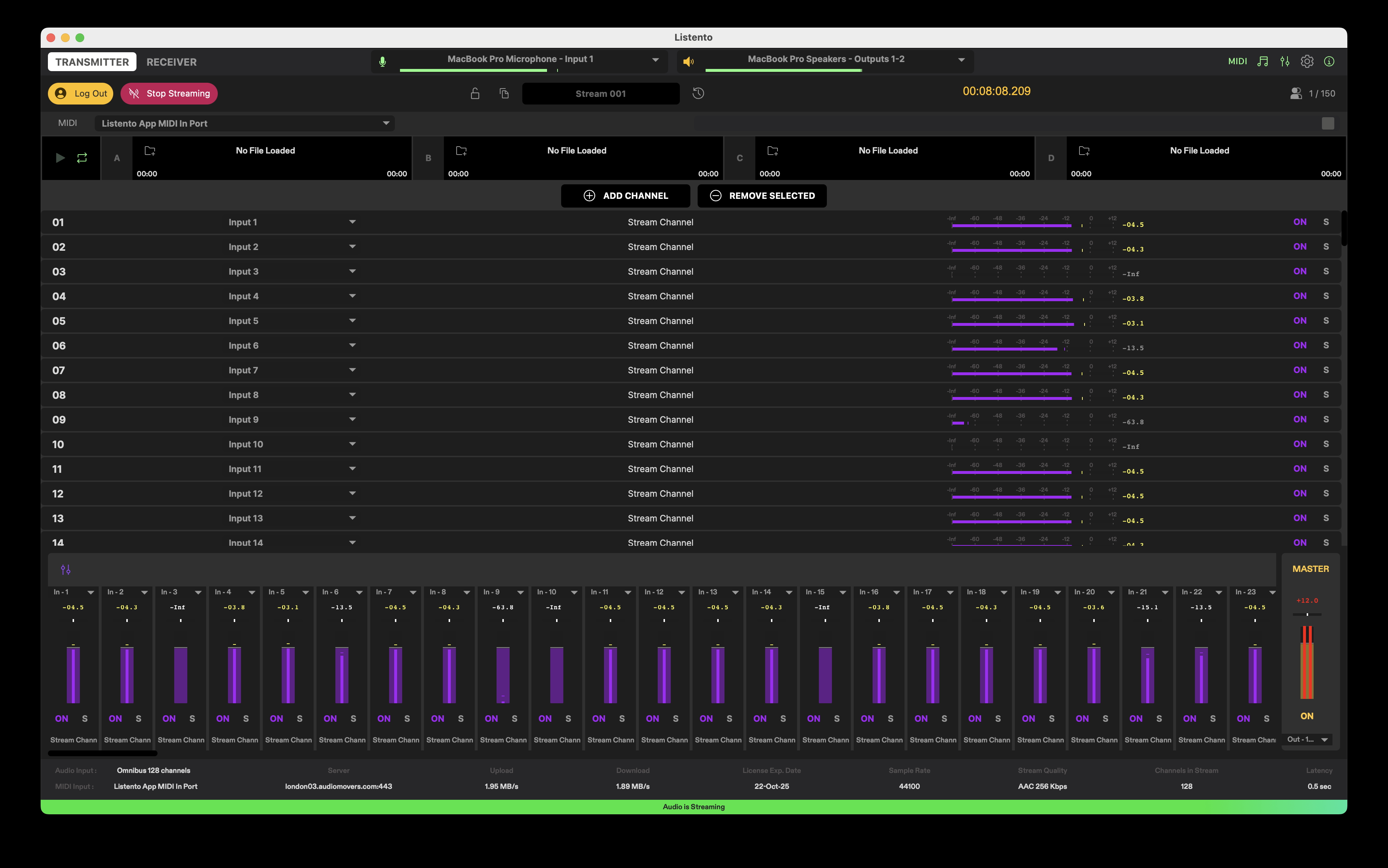Open the settings gear icon
1388x868 pixels.
(1307, 61)
